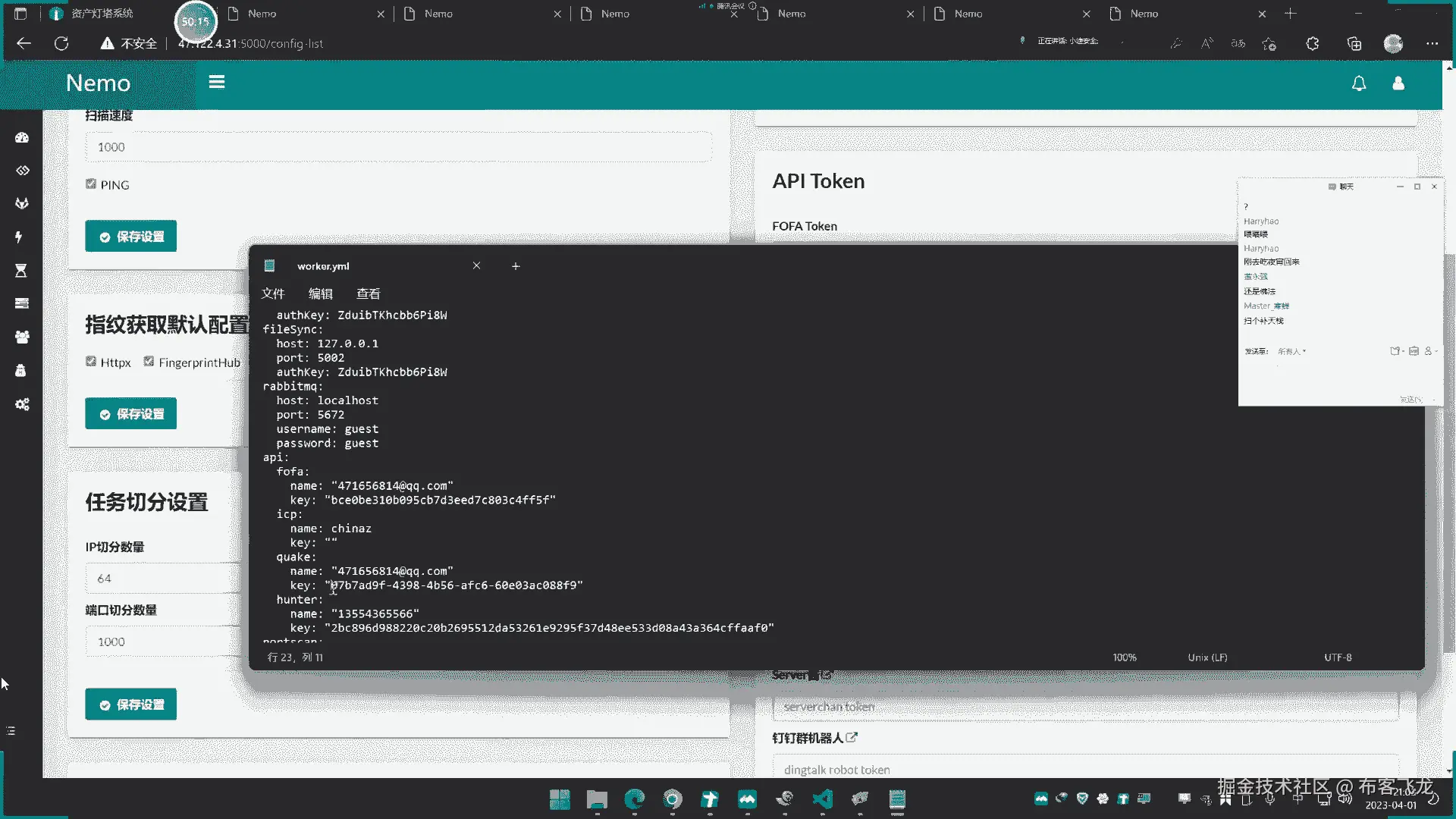Add new tab in Notepad with plus

click(x=516, y=266)
